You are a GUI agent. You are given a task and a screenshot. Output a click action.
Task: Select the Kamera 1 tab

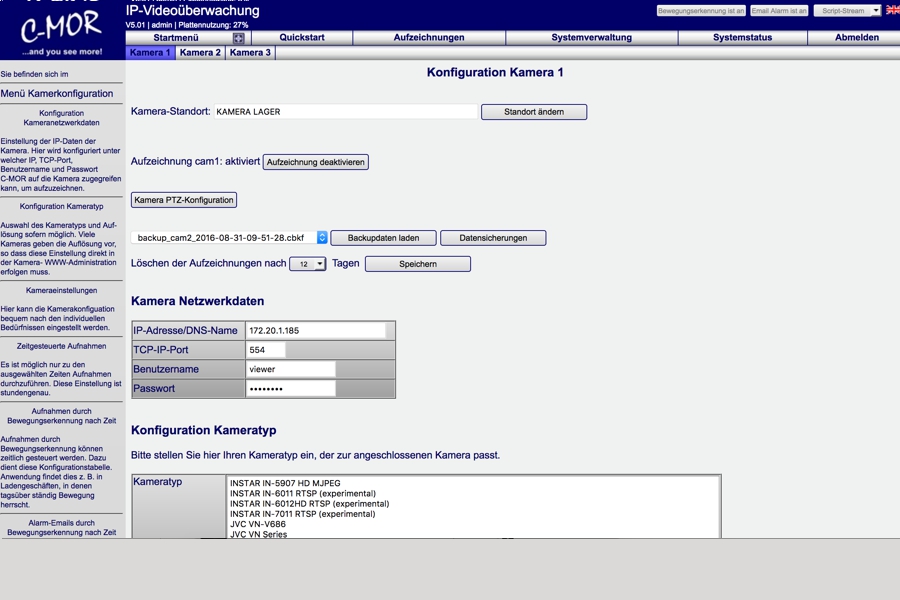tap(150, 52)
